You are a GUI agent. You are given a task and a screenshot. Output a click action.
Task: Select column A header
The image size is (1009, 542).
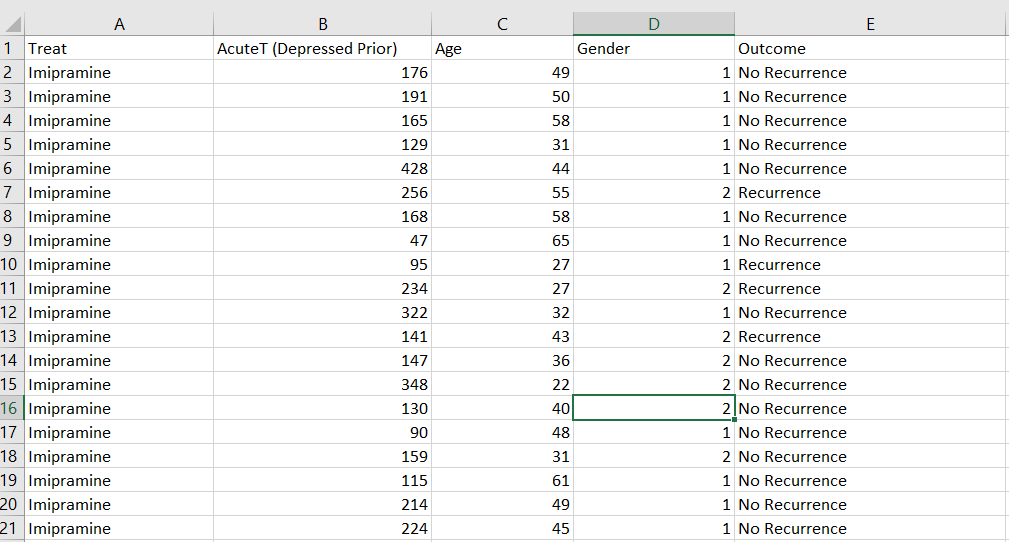(119, 24)
